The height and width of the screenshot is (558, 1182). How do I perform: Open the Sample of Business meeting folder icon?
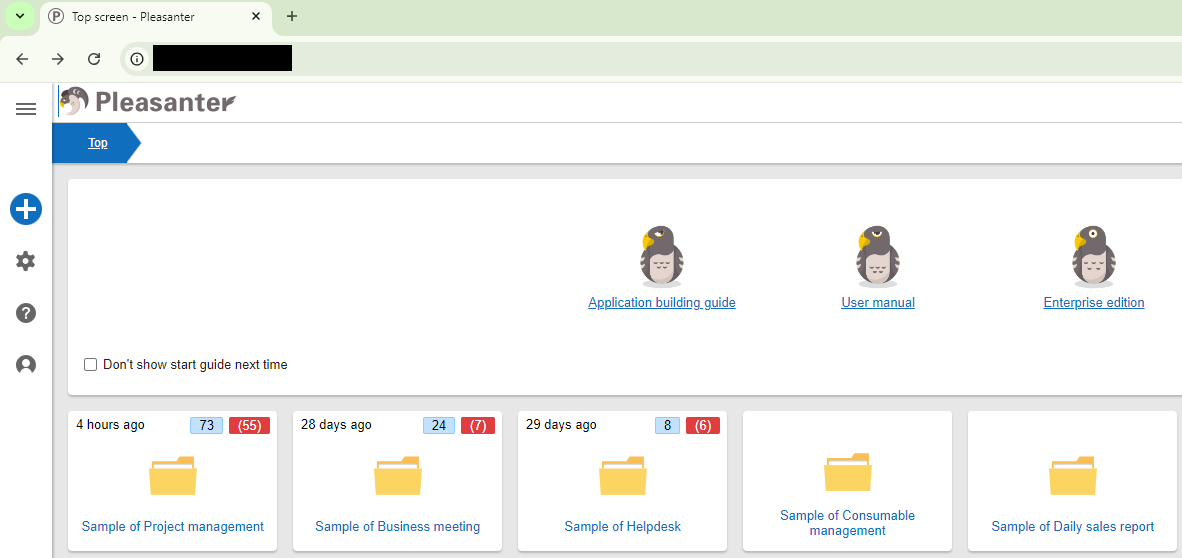tap(397, 476)
